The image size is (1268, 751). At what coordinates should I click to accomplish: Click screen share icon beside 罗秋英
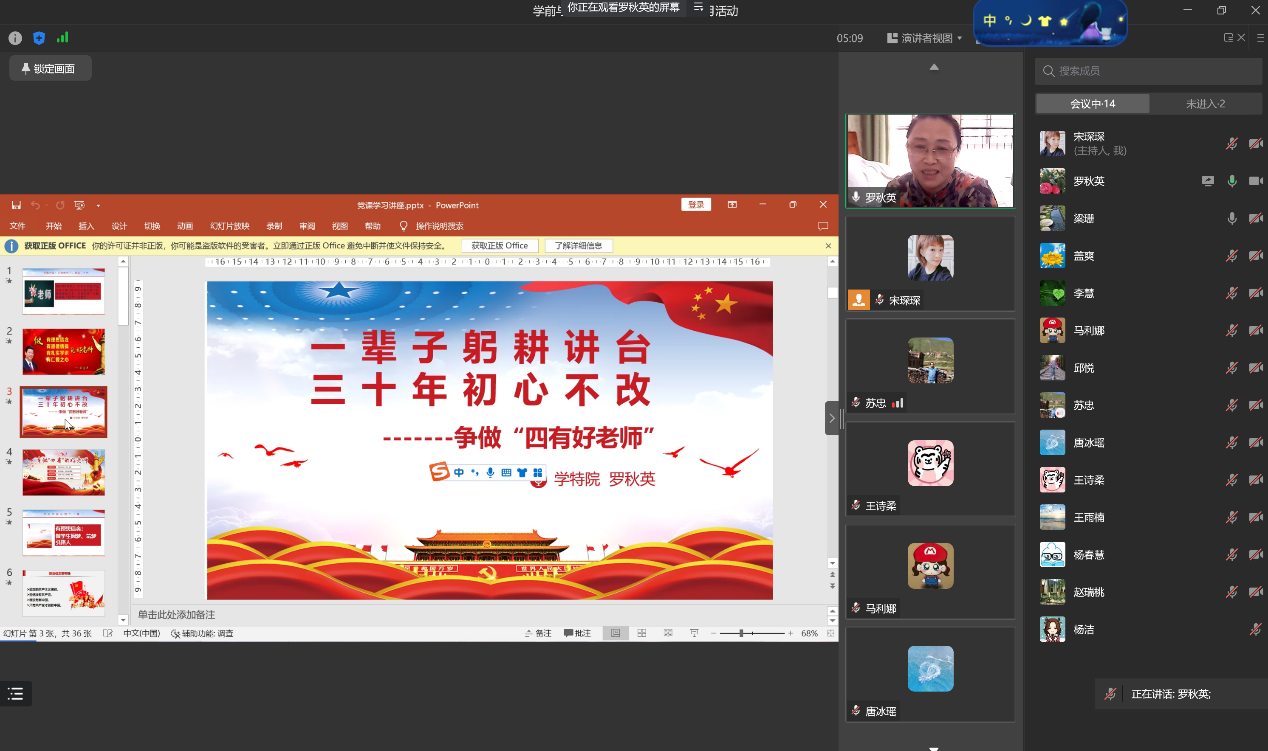coord(1208,181)
